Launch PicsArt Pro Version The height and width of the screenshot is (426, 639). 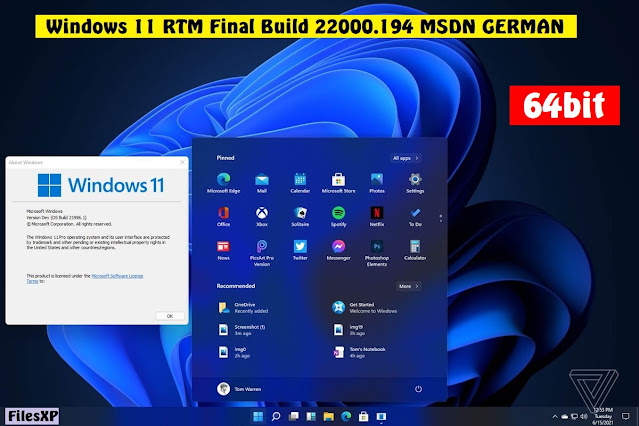click(262, 253)
